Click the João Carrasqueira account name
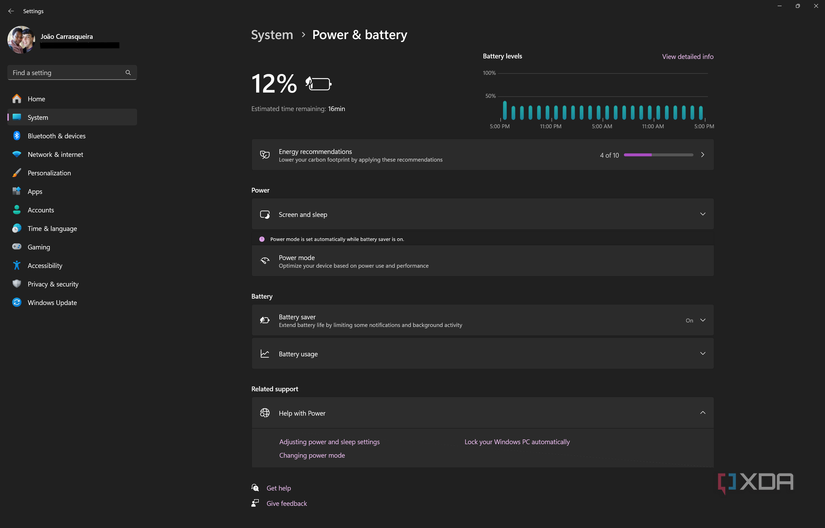This screenshot has width=825, height=528. coord(66,36)
